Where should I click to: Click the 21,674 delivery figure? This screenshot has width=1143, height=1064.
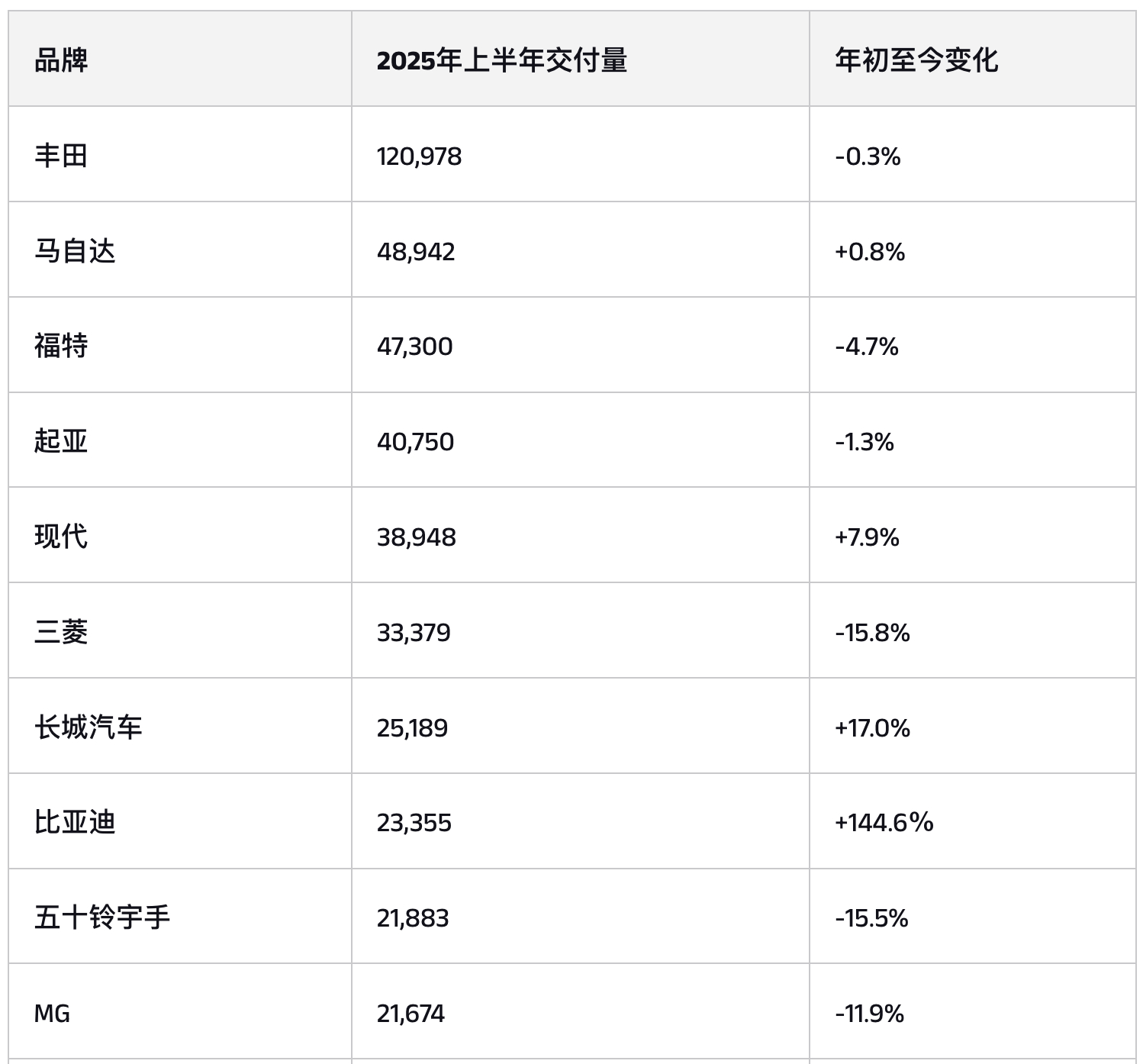click(x=411, y=1014)
